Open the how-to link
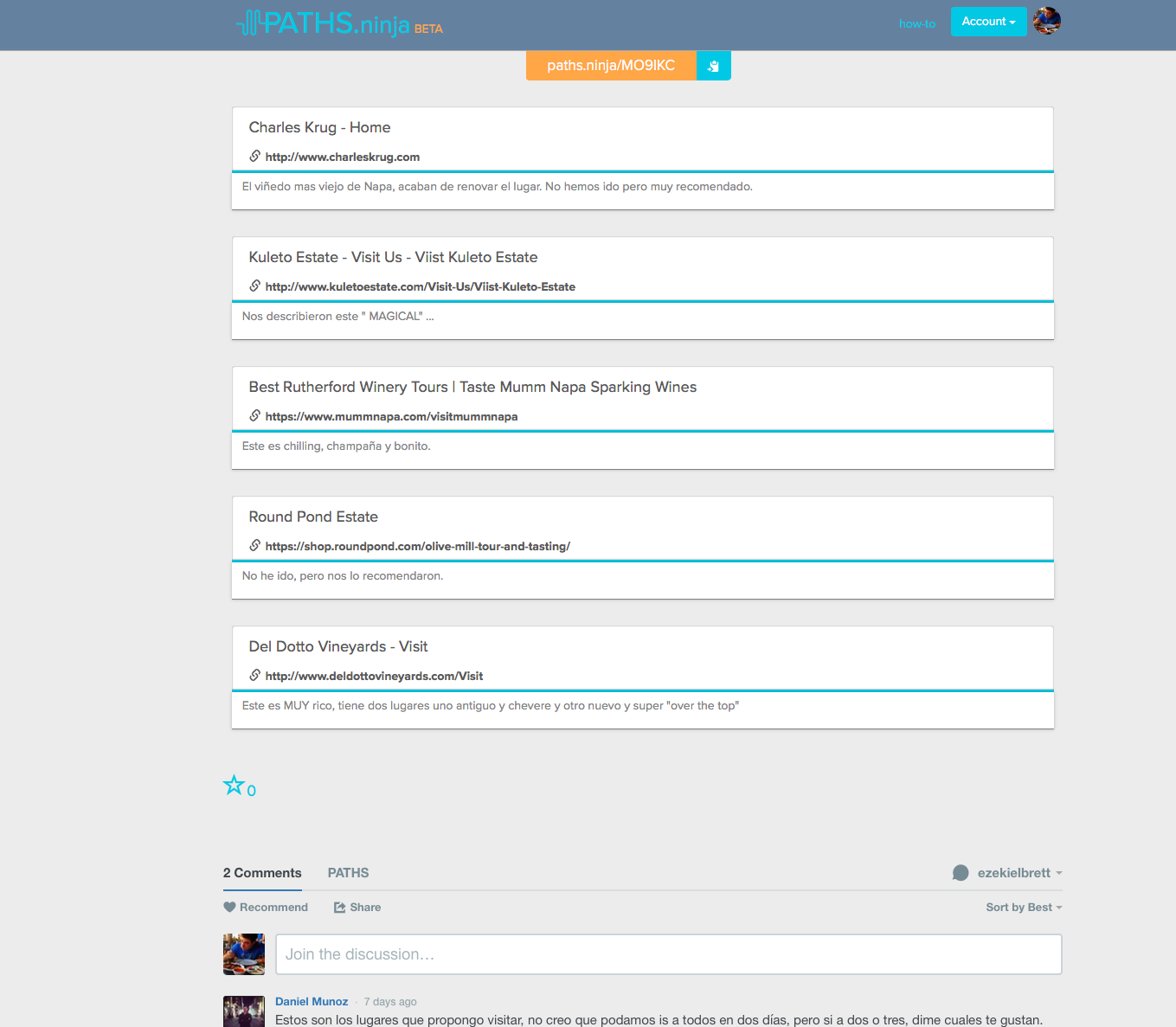The image size is (1176, 1027). [917, 23]
